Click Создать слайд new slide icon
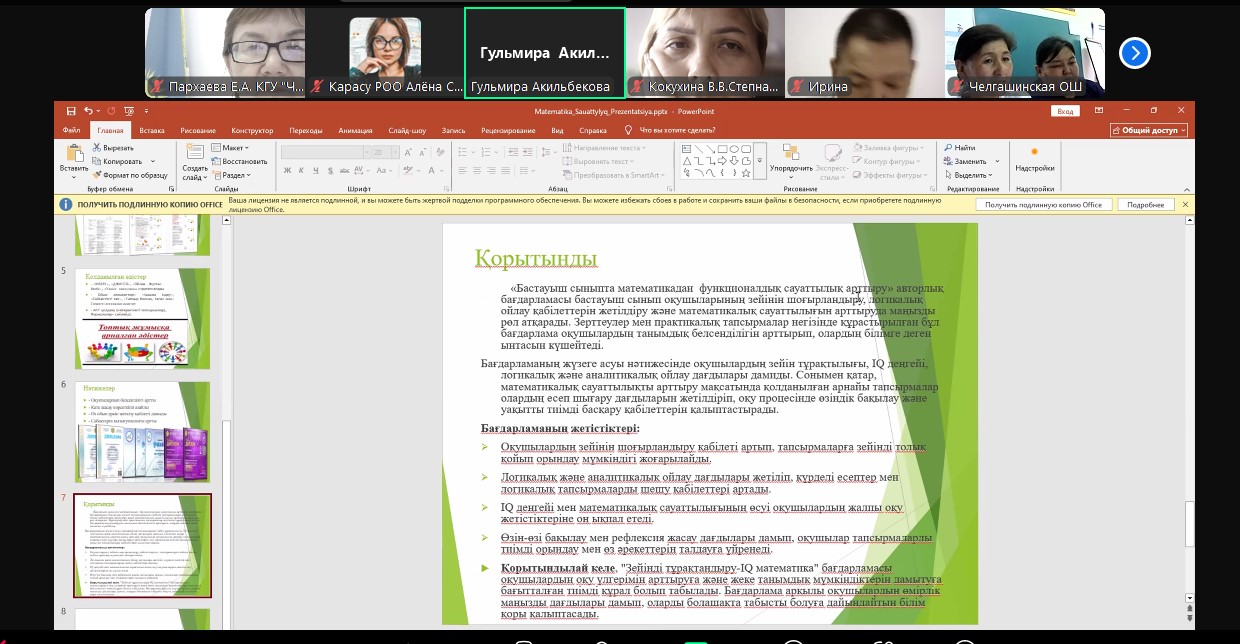The image size is (1240, 644). tap(195, 153)
